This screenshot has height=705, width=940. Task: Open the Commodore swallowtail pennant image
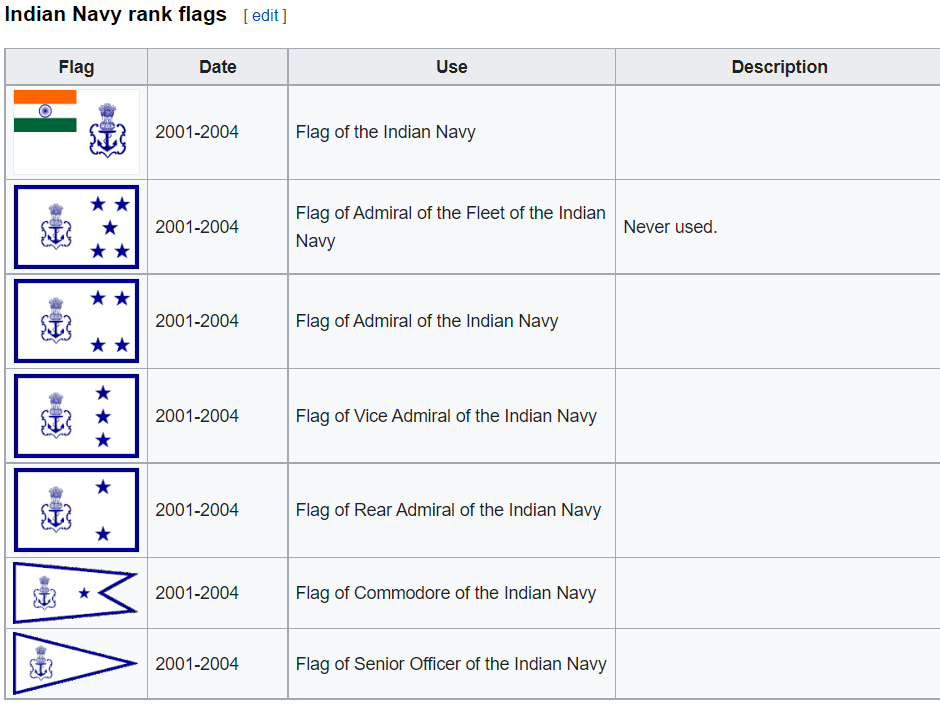(76, 593)
